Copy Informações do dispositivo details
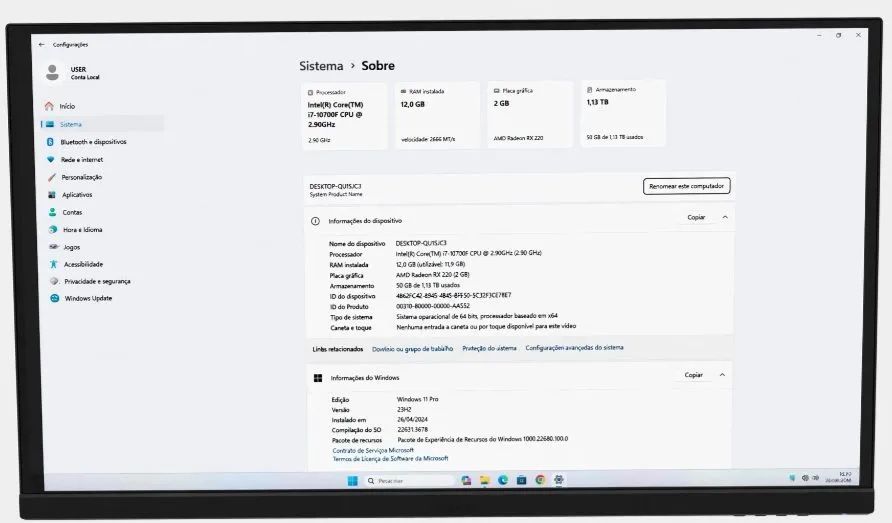 [696, 217]
